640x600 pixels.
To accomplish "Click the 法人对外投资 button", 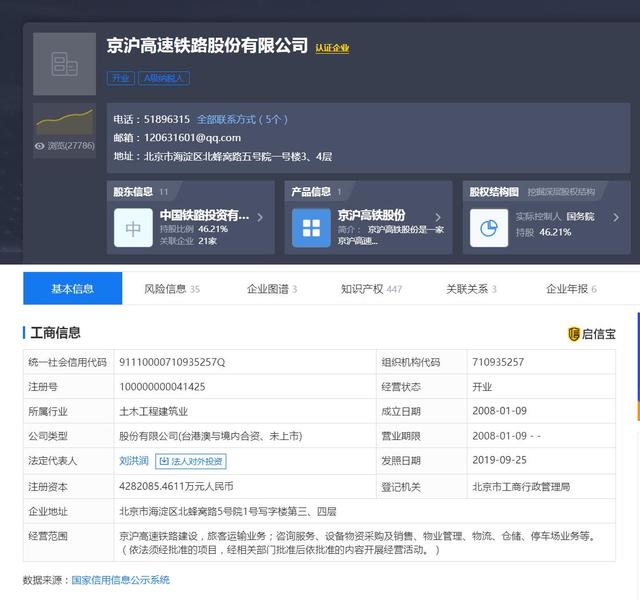I will coord(191,461).
